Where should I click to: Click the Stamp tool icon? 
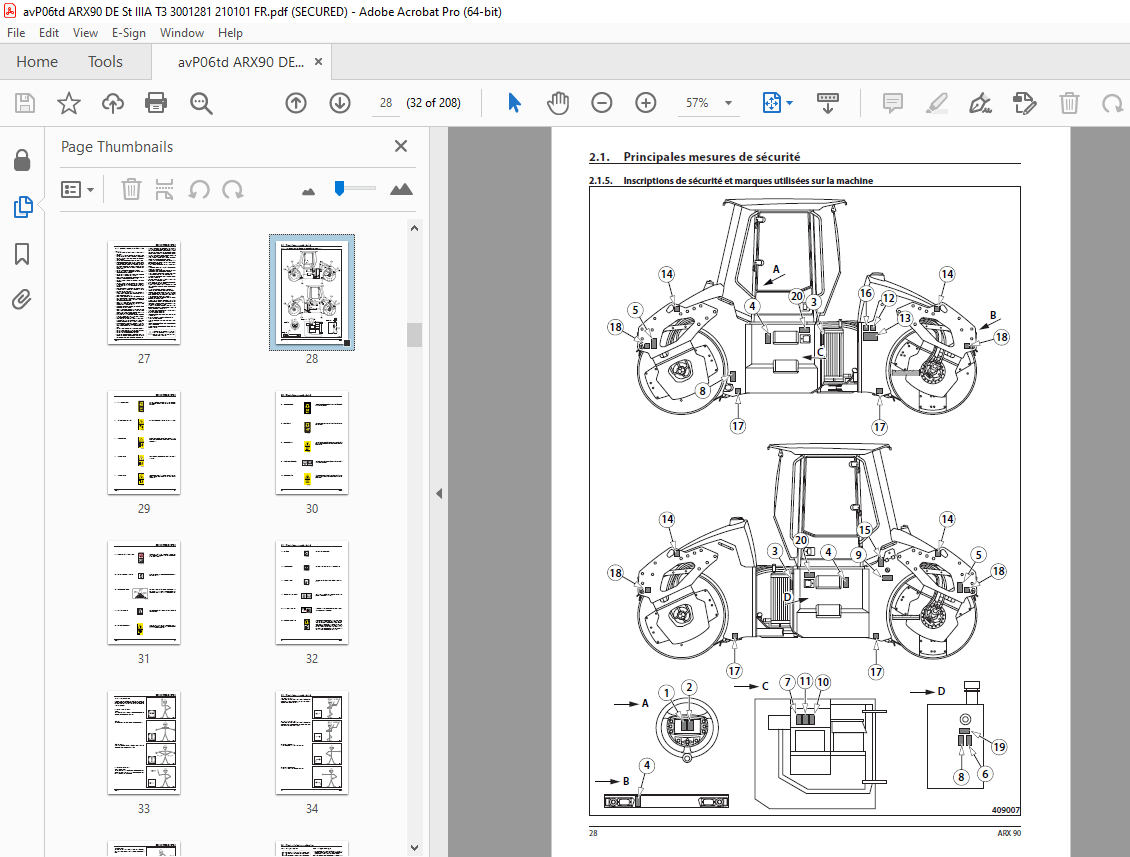tap(1024, 103)
